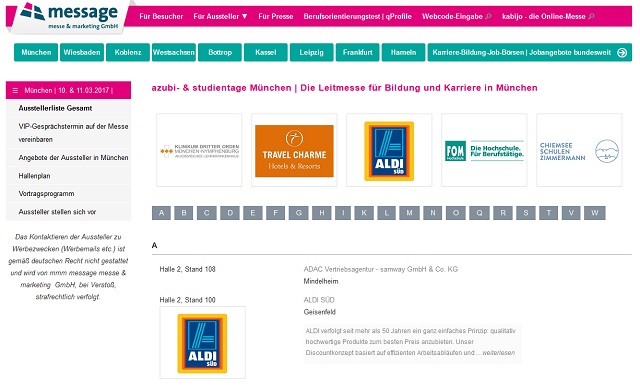The image size is (640, 391).
Task: Open the Für Presse menu item
Action: [276, 17]
